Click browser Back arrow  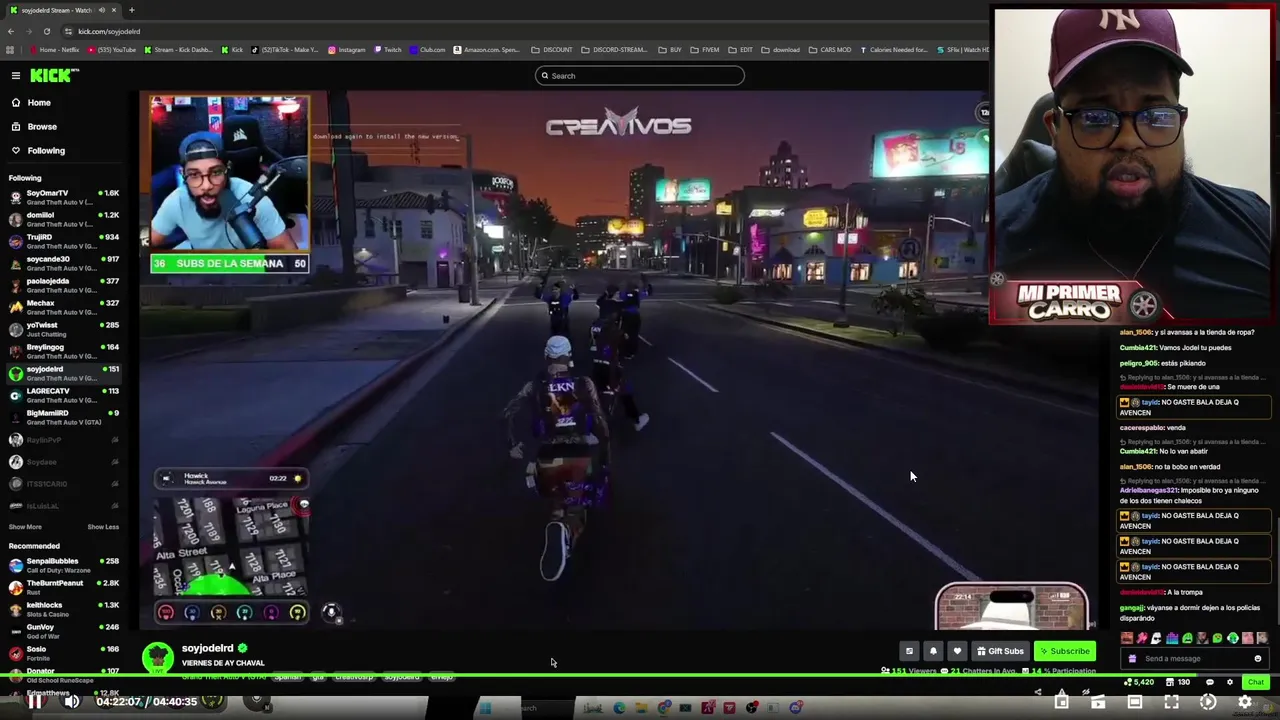click(10, 31)
